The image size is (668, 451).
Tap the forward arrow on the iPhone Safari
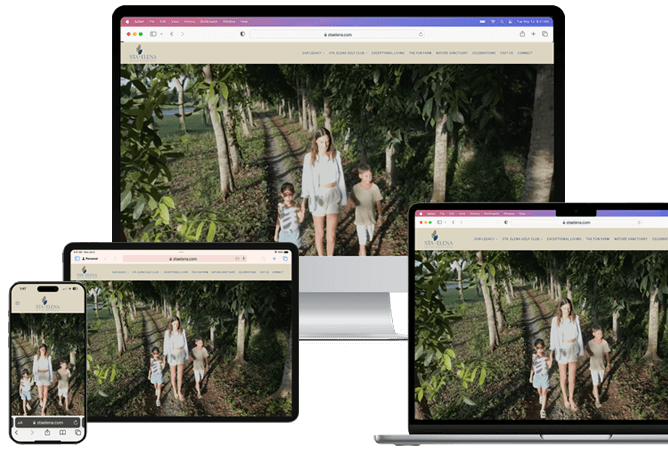[32, 433]
